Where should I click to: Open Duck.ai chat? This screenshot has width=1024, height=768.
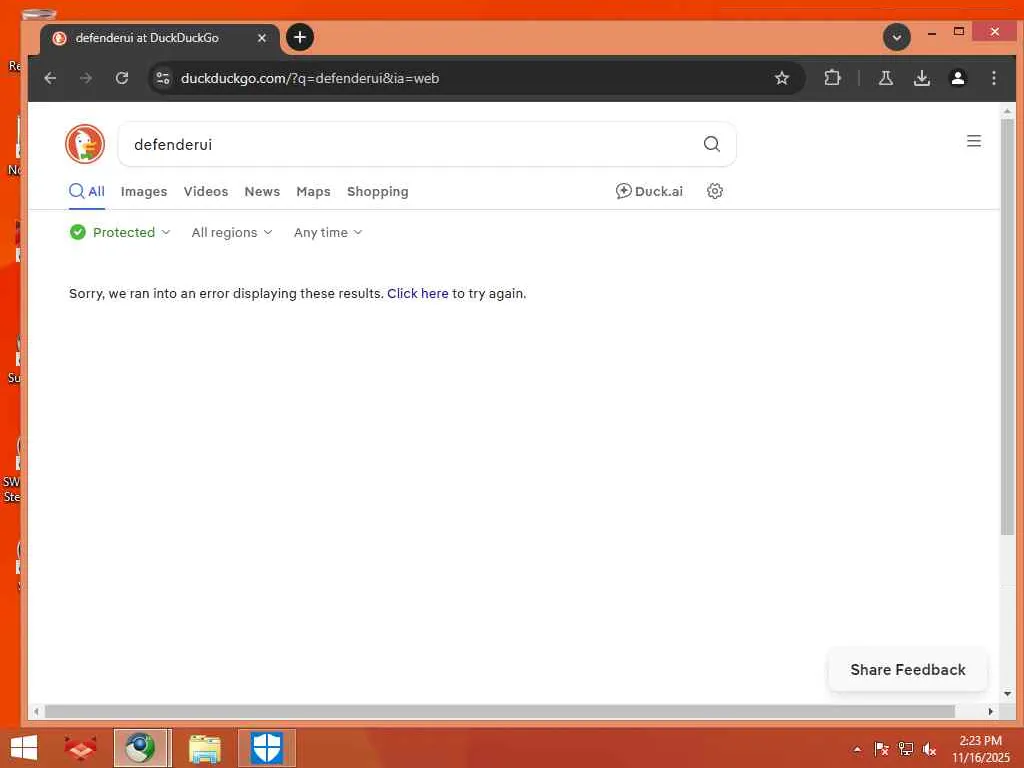(x=649, y=191)
